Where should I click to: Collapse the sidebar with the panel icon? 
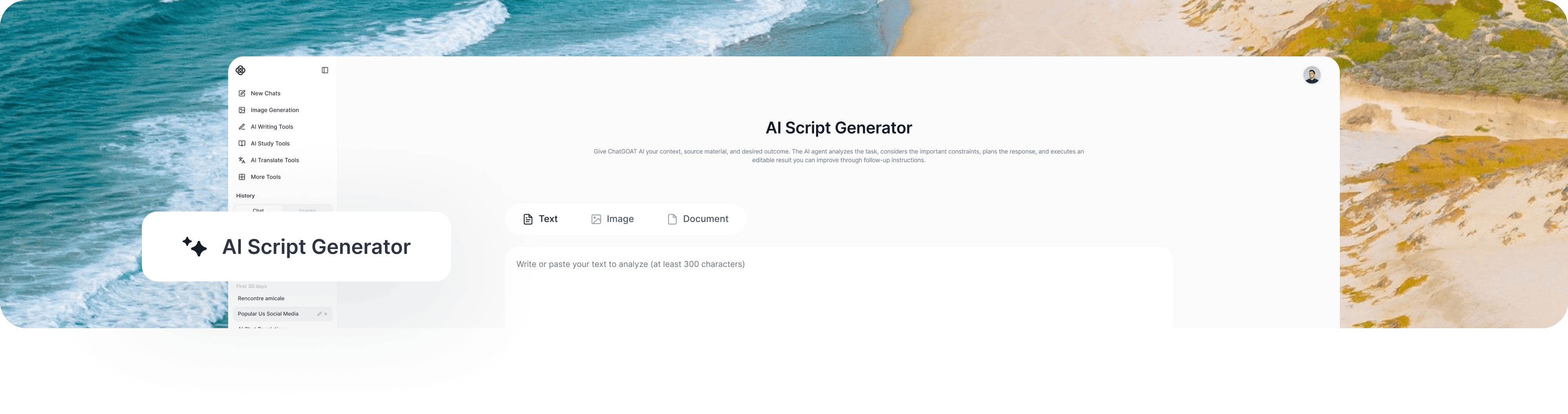coord(325,71)
